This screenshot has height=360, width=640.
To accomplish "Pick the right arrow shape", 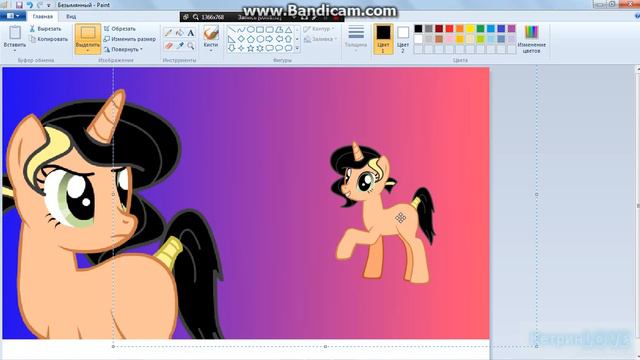I will 269,39.
